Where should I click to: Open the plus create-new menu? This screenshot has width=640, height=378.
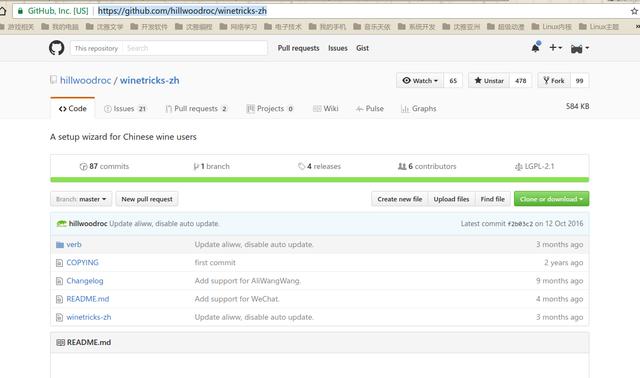click(555, 48)
